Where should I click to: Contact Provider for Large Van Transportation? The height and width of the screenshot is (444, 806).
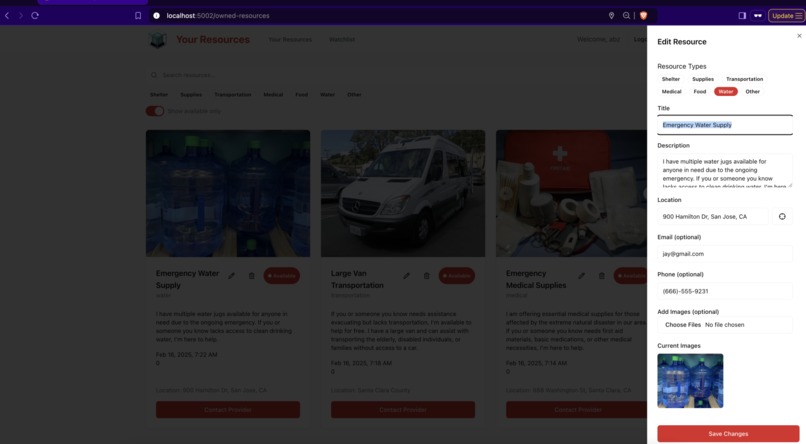pyautogui.click(x=402, y=410)
